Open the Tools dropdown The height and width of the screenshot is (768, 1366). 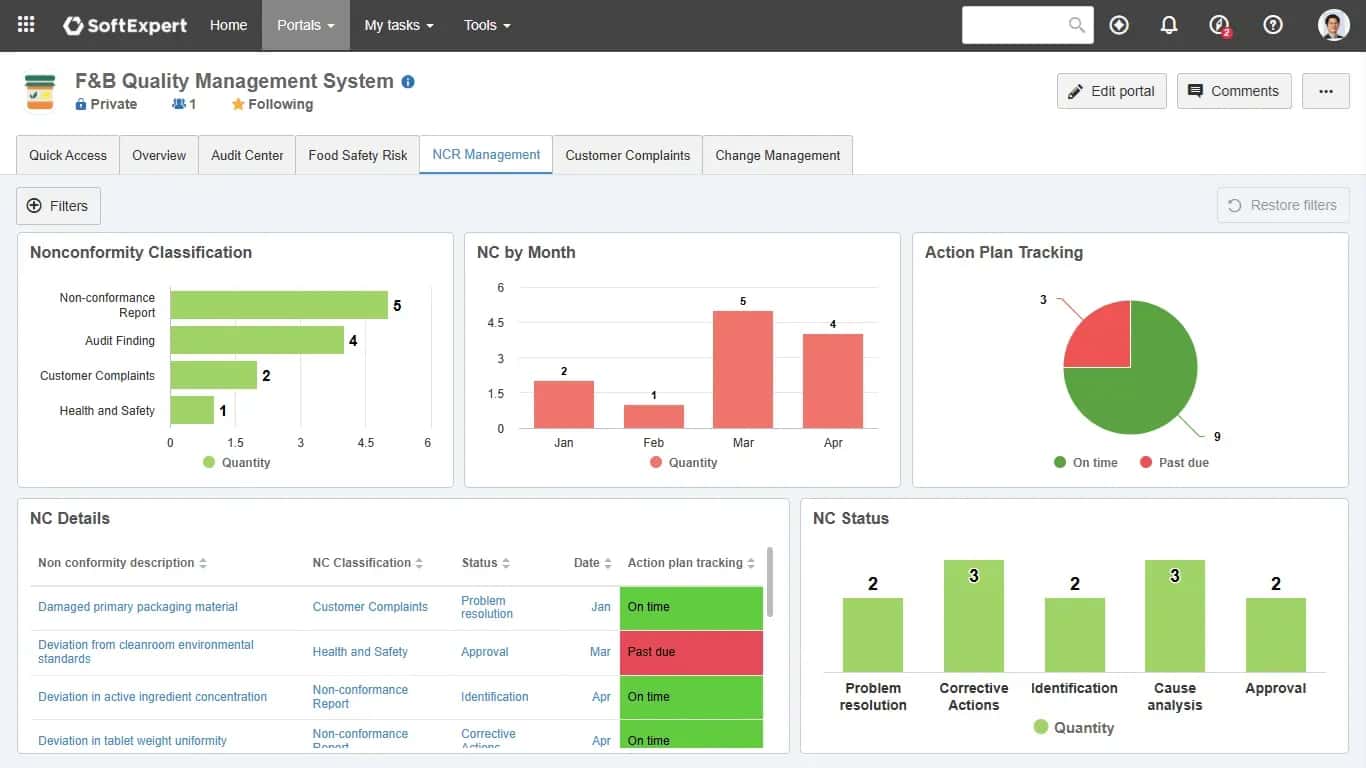click(487, 25)
